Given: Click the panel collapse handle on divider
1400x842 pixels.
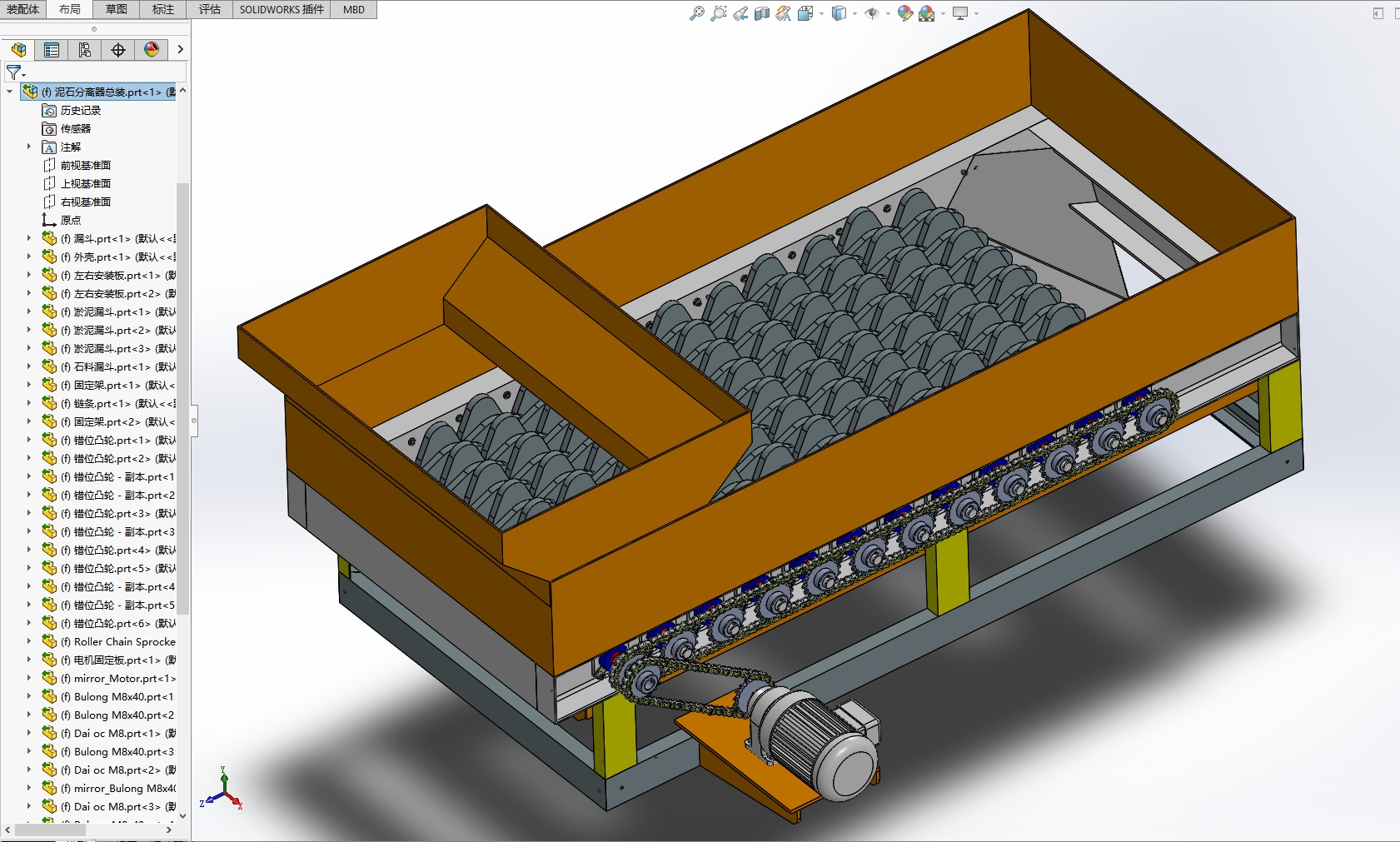Looking at the screenshot, I should (194, 421).
